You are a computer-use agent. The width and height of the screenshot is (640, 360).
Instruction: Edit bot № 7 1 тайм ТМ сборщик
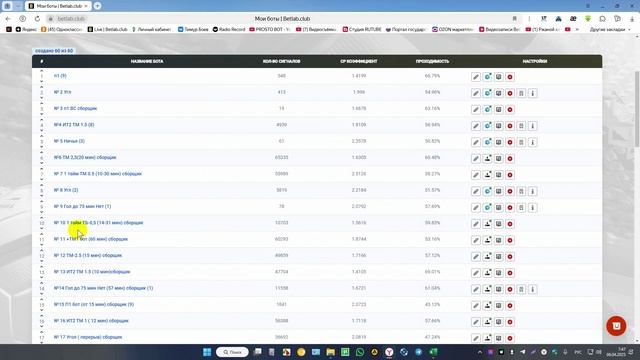476,175
